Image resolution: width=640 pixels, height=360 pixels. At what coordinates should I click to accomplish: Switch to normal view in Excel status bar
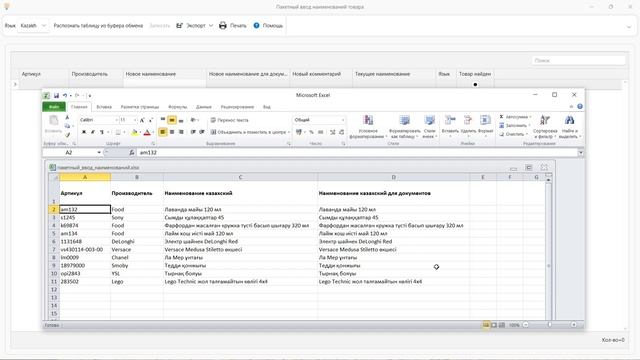tap(486, 325)
